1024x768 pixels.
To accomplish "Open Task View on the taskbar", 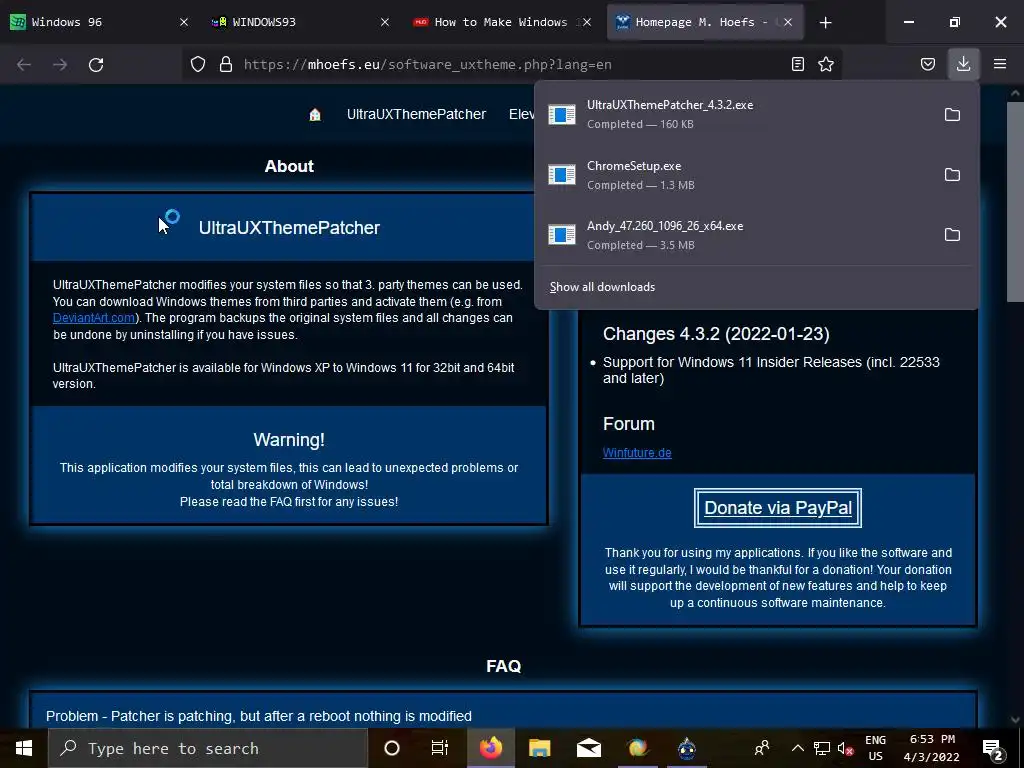I will 440,748.
